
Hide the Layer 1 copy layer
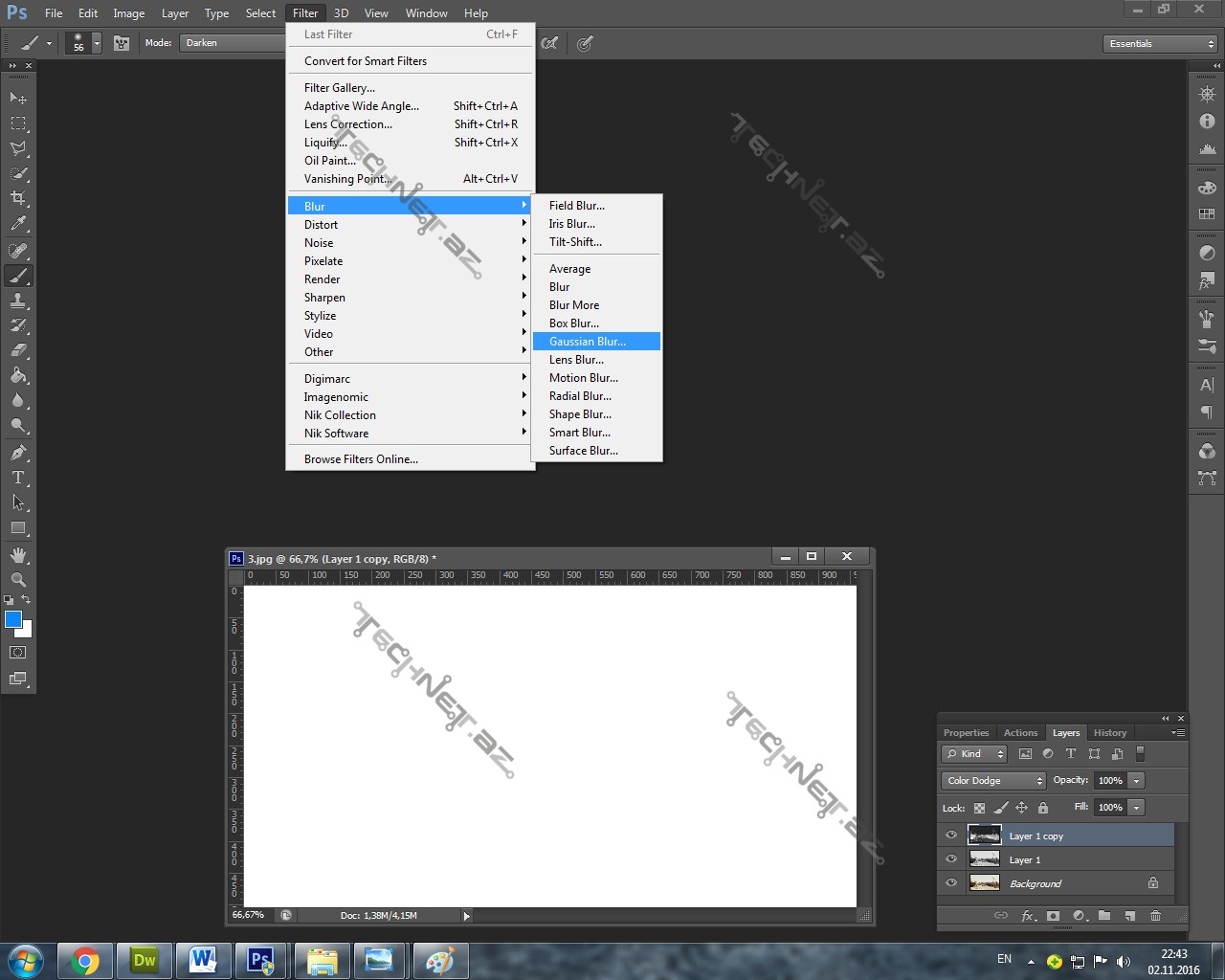tap(951, 835)
